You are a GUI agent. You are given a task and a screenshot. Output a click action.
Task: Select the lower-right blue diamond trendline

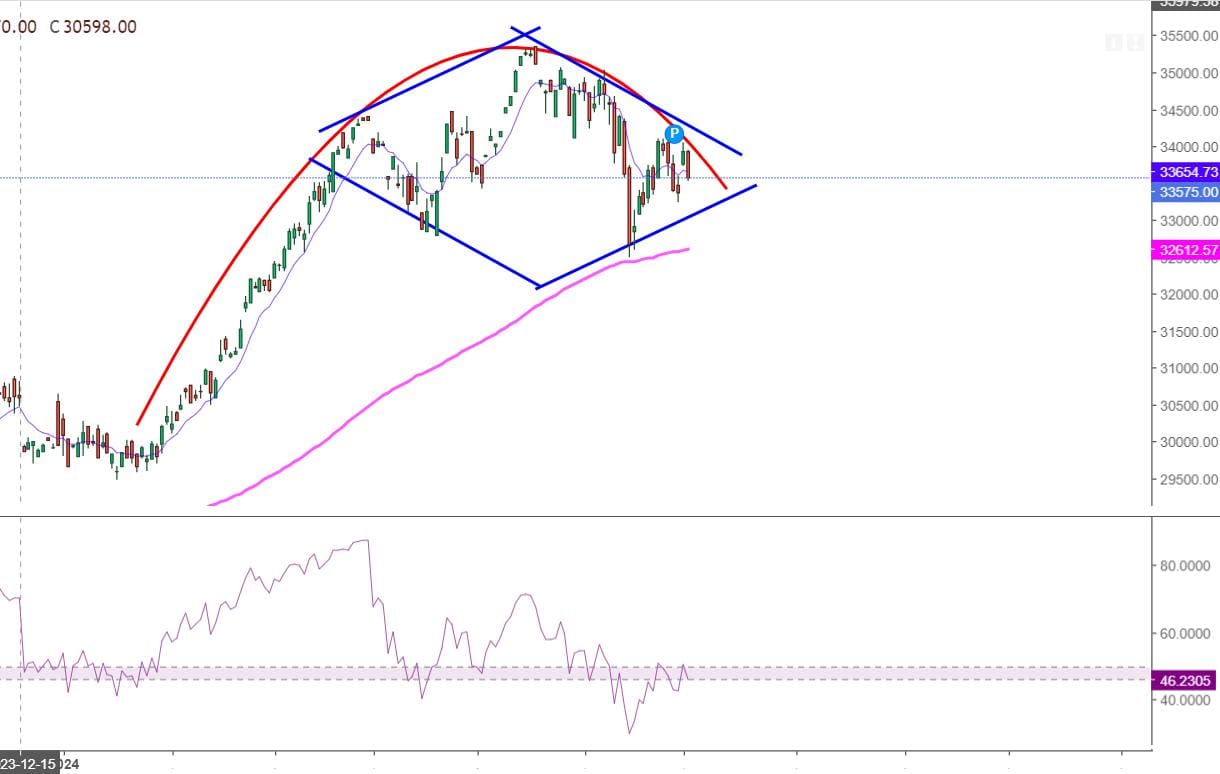[650, 236]
